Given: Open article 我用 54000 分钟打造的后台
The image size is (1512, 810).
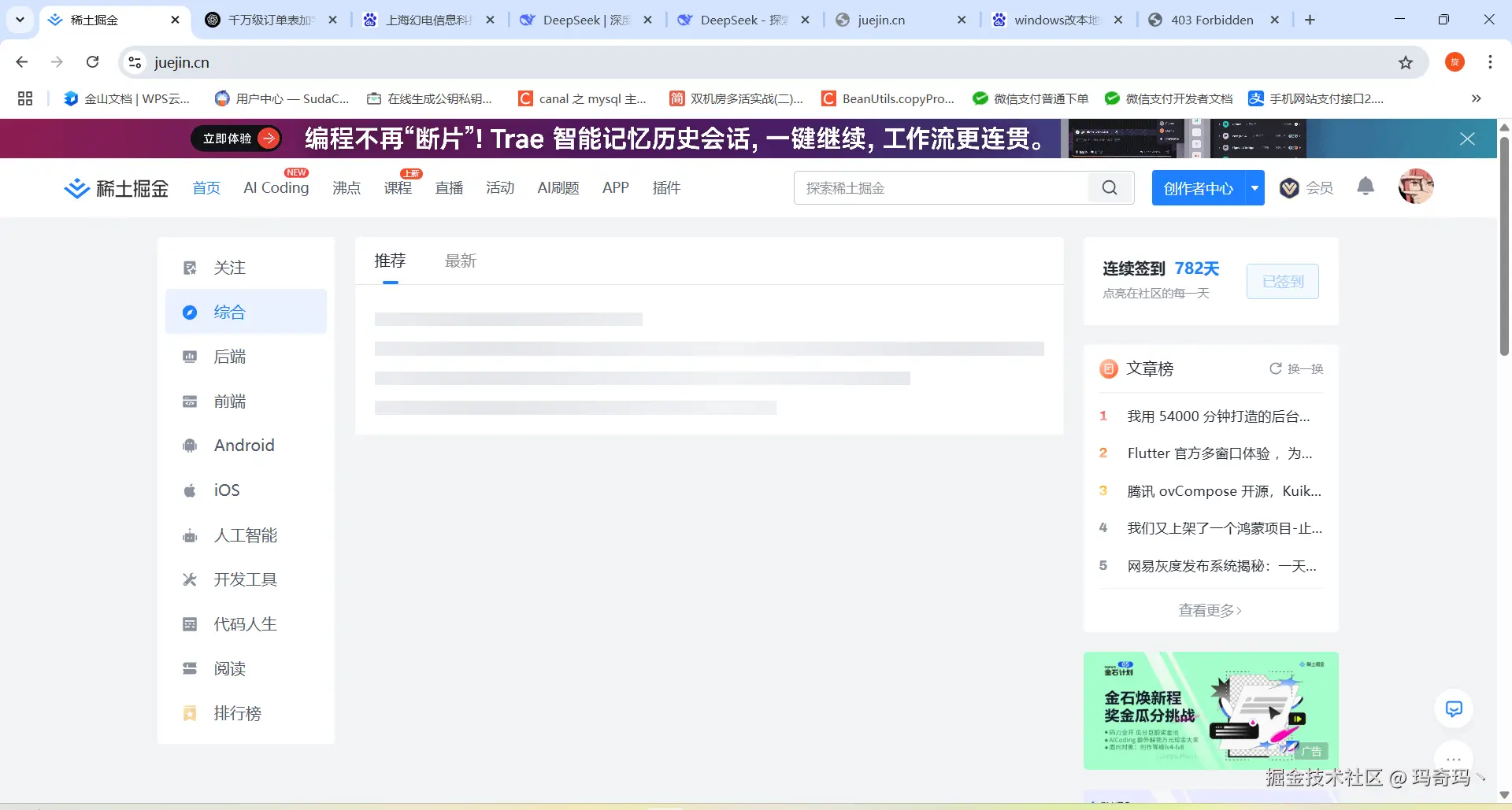Looking at the screenshot, I should click(1220, 416).
